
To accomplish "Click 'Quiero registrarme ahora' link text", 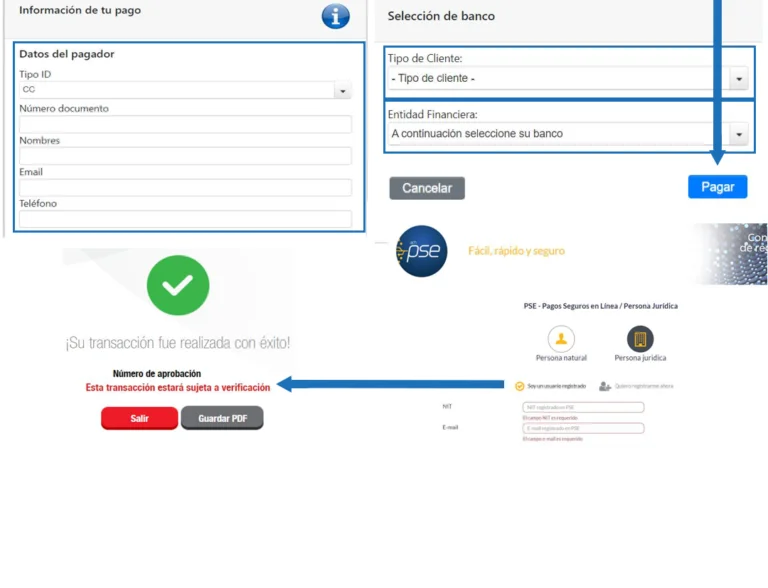I will (x=644, y=386).
